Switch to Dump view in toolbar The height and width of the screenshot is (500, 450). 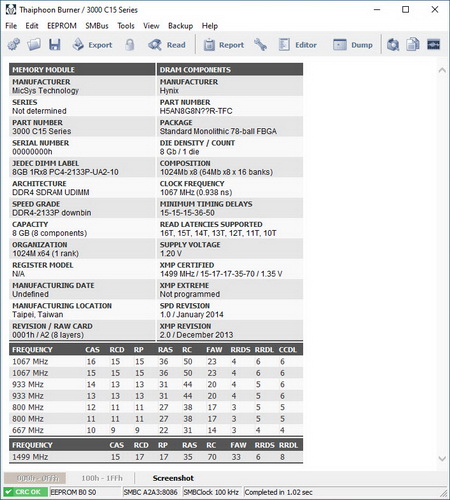[x=353, y=45]
